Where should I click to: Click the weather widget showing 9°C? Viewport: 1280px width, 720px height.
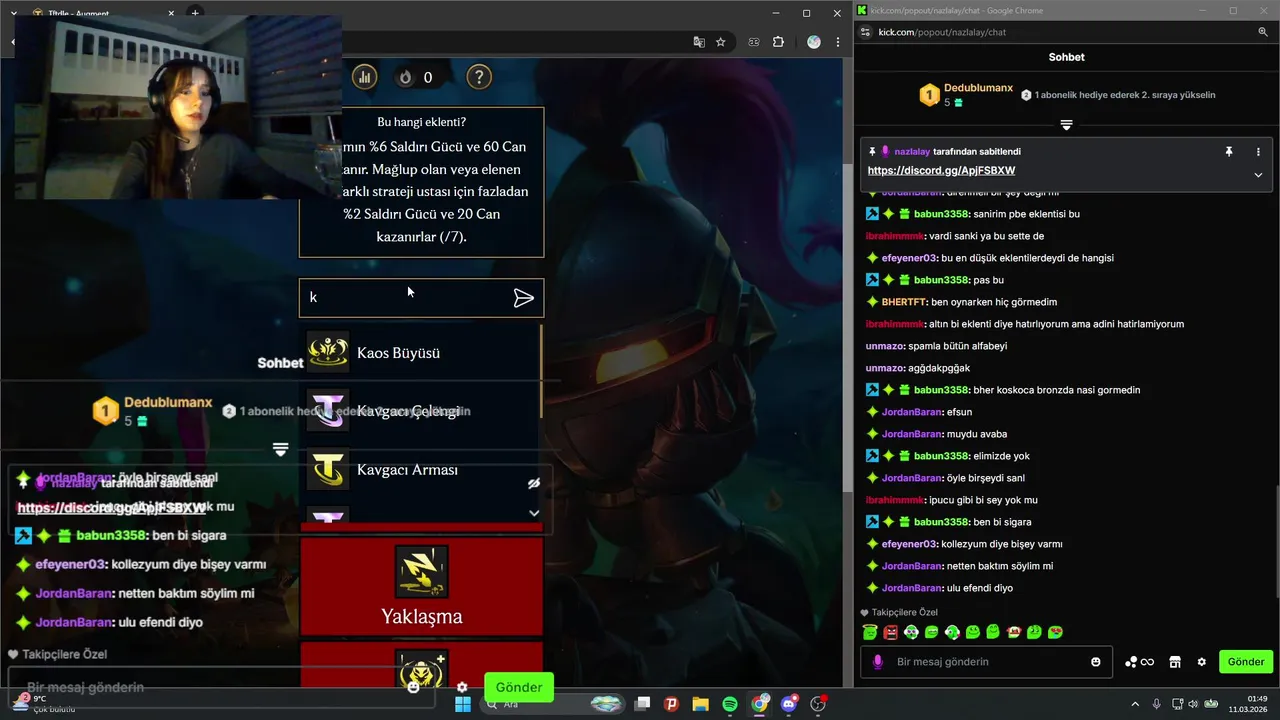(x=45, y=704)
